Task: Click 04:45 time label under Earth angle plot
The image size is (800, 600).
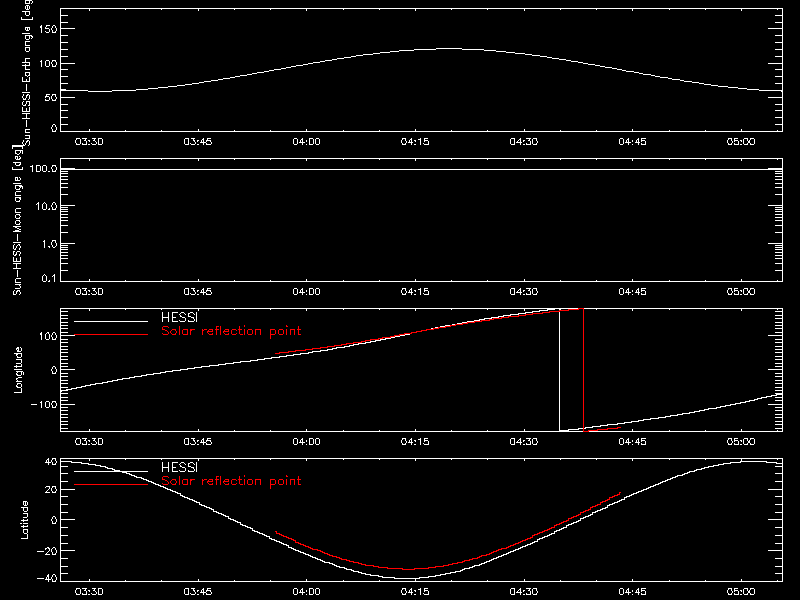Action: pos(633,142)
